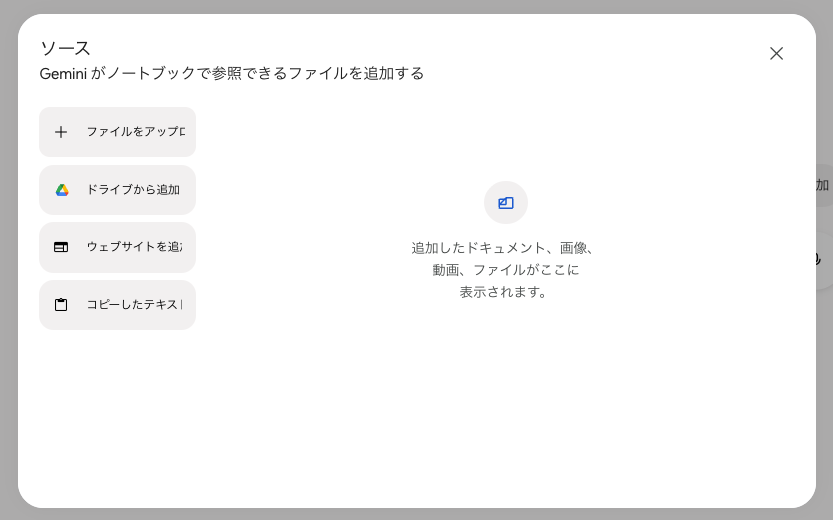Click the blue folder icon in the empty area
Image resolution: width=833 pixels, height=520 pixels.
(506, 202)
